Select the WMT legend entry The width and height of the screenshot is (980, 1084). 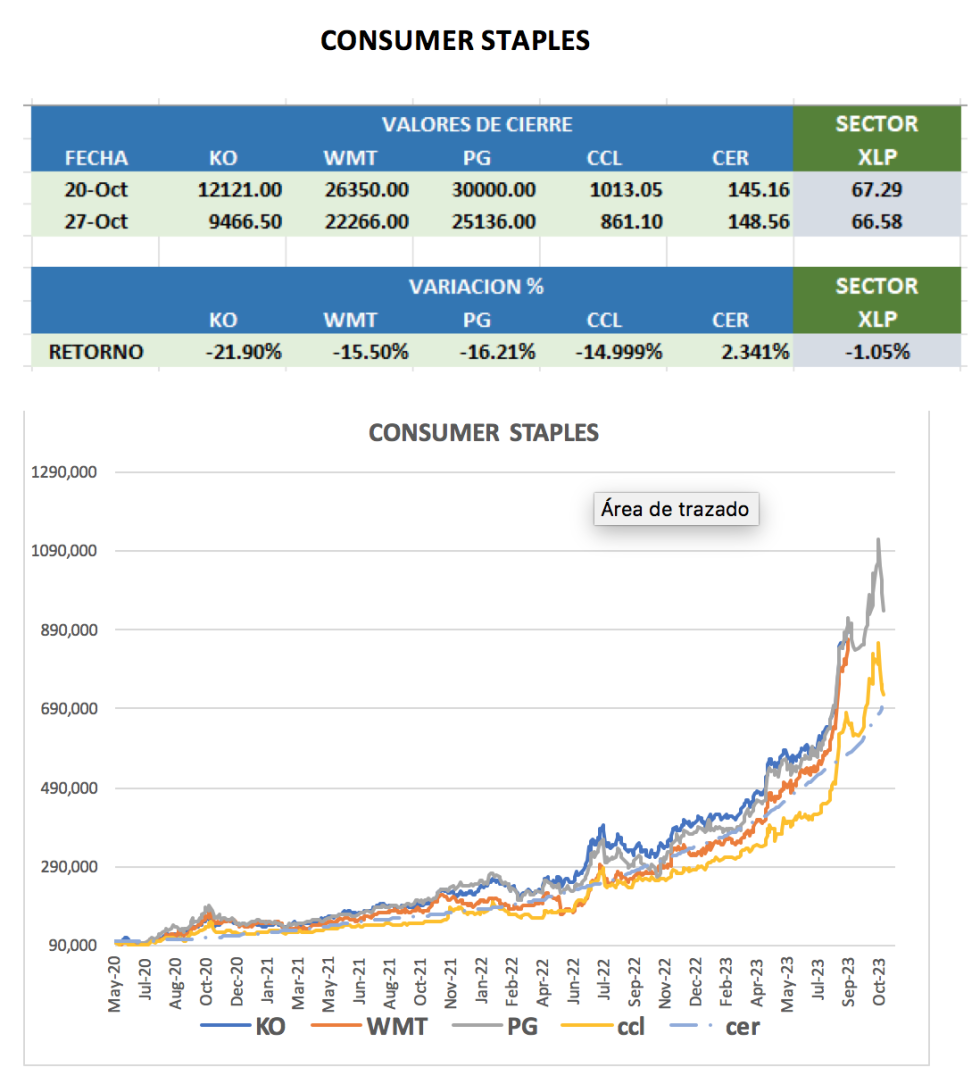tap(370, 1027)
